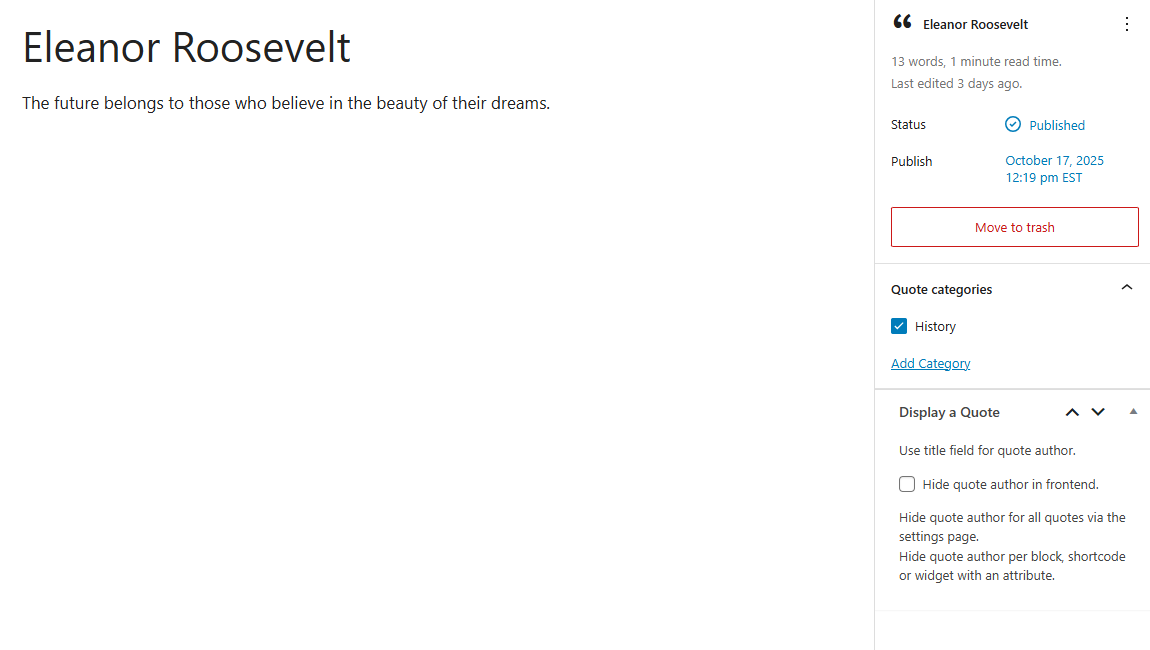The width and height of the screenshot is (1150, 650).
Task: Toggle Display a Quote panel triangle
Action: click(1133, 411)
